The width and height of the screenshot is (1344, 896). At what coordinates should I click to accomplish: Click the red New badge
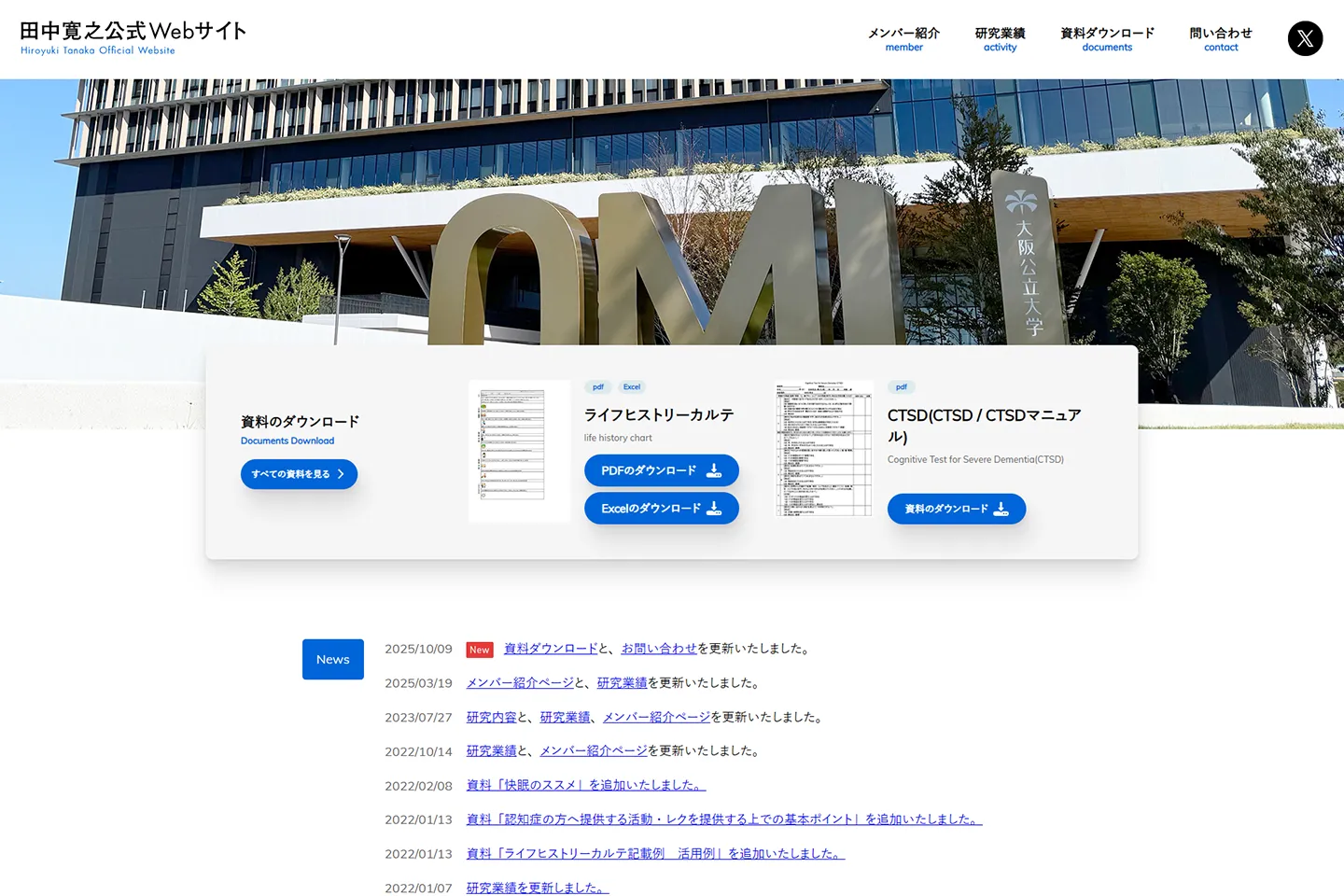pyautogui.click(x=480, y=650)
